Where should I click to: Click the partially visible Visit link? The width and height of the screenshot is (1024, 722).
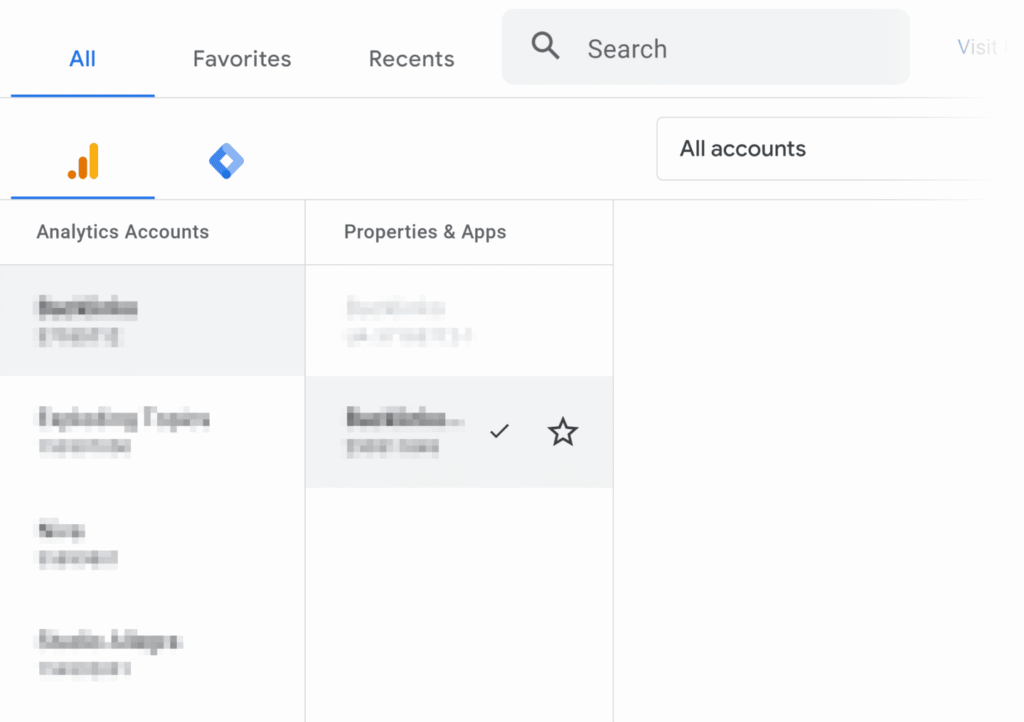coord(976,47)
